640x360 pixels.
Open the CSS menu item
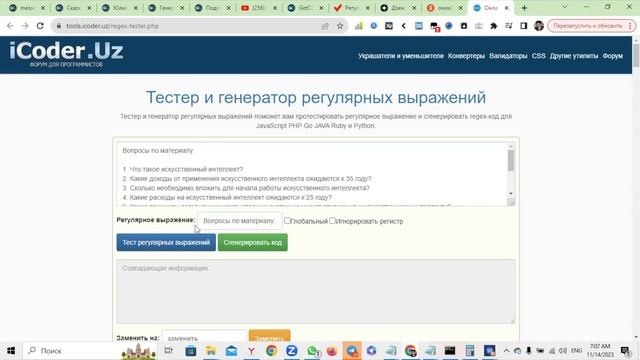[538, 56]
